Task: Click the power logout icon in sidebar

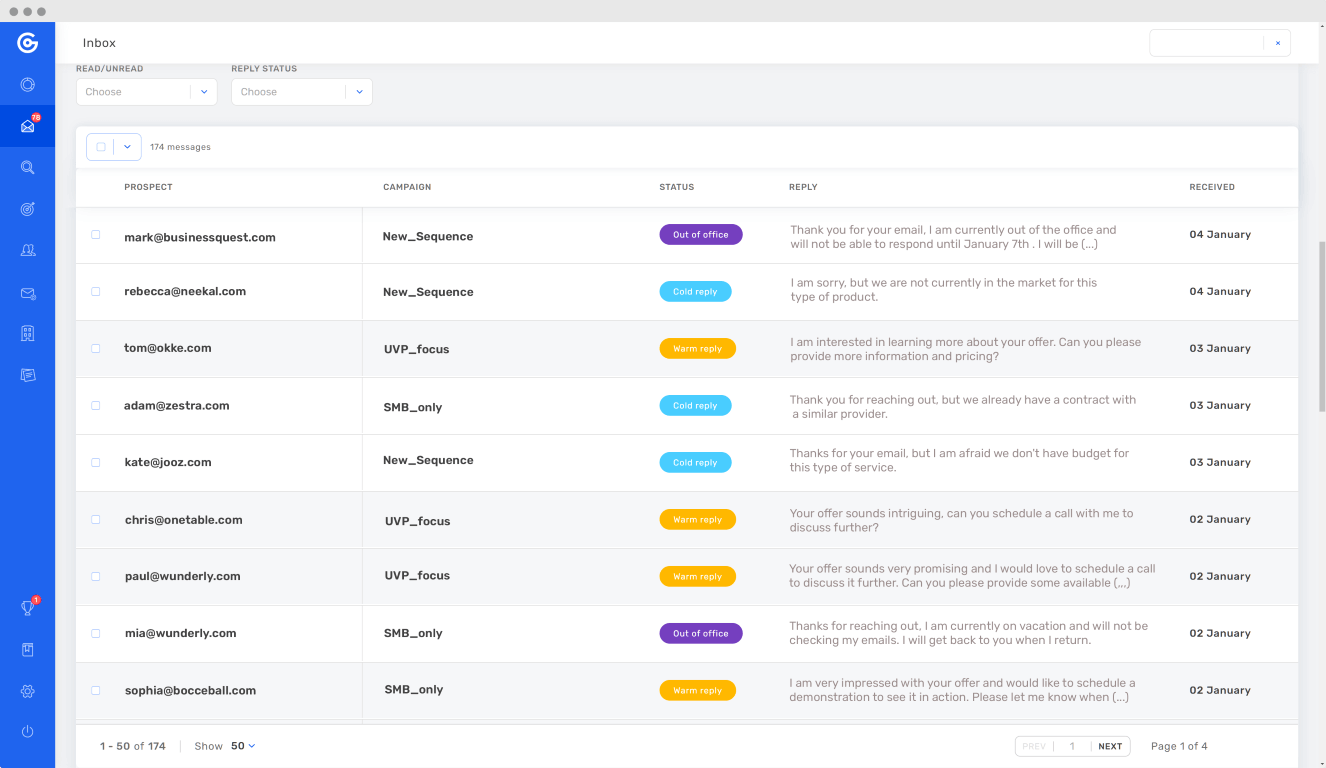Action: pyautogui.click(x=27, y=732)
